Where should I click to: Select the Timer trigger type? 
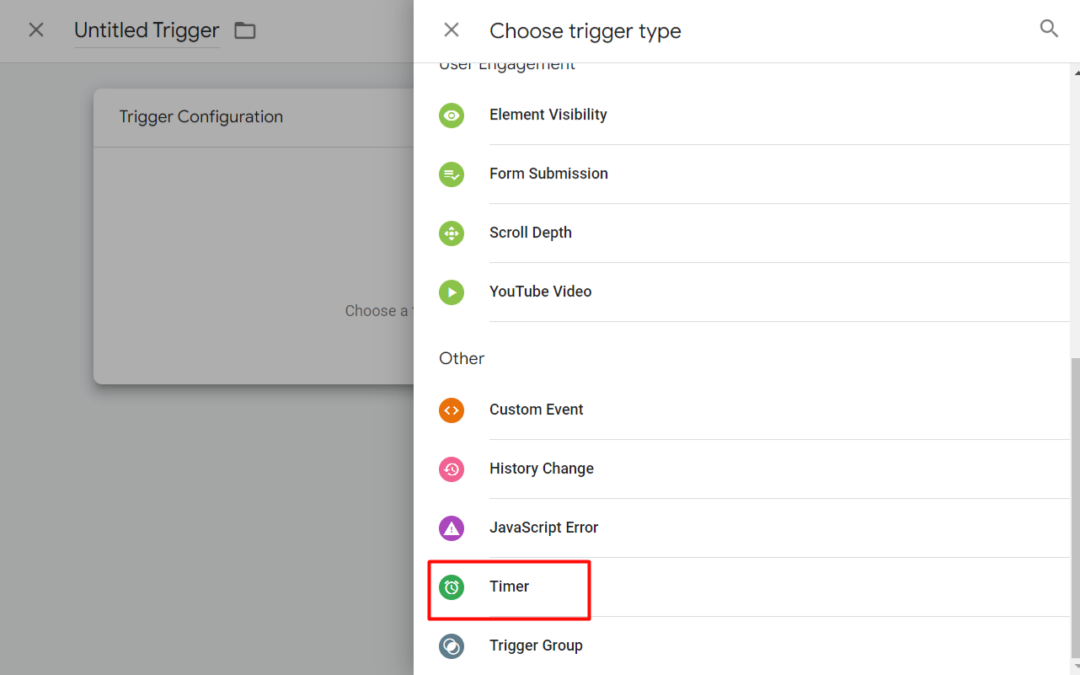(x=509, y=587)
